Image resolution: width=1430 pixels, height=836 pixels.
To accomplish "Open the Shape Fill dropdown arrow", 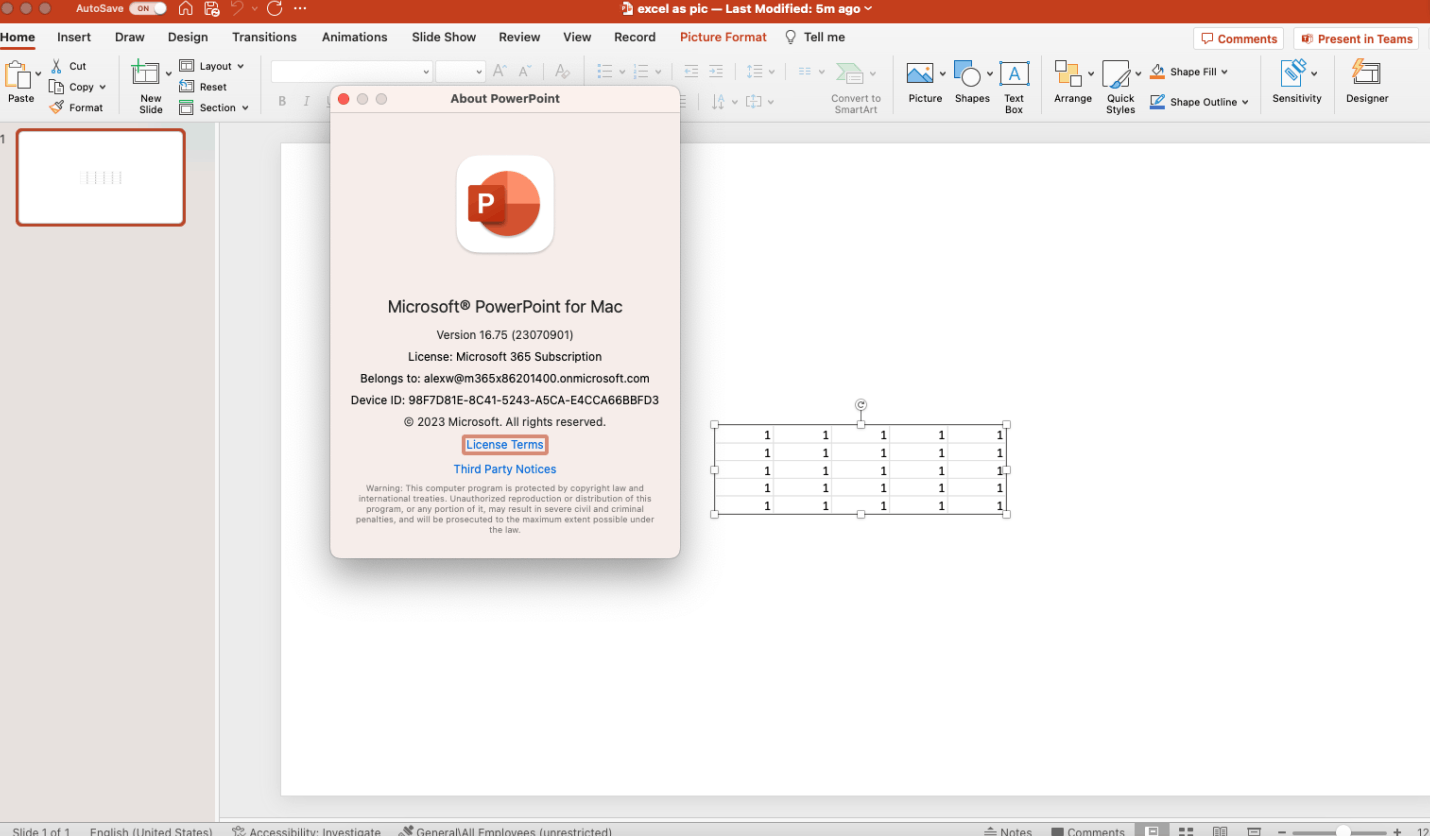I will (1224, 72).
